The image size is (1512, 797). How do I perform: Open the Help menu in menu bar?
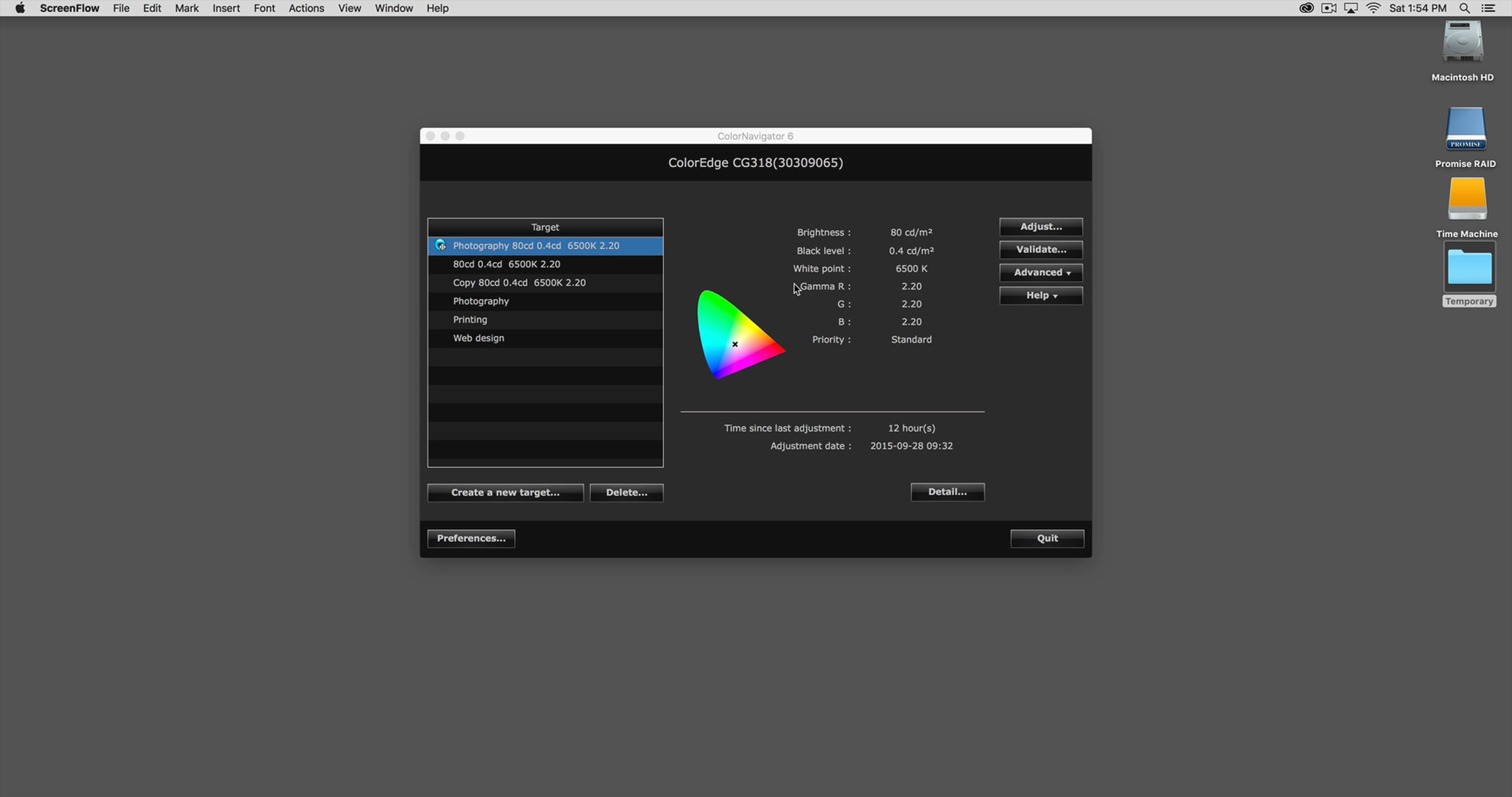[x=437, y=8]
